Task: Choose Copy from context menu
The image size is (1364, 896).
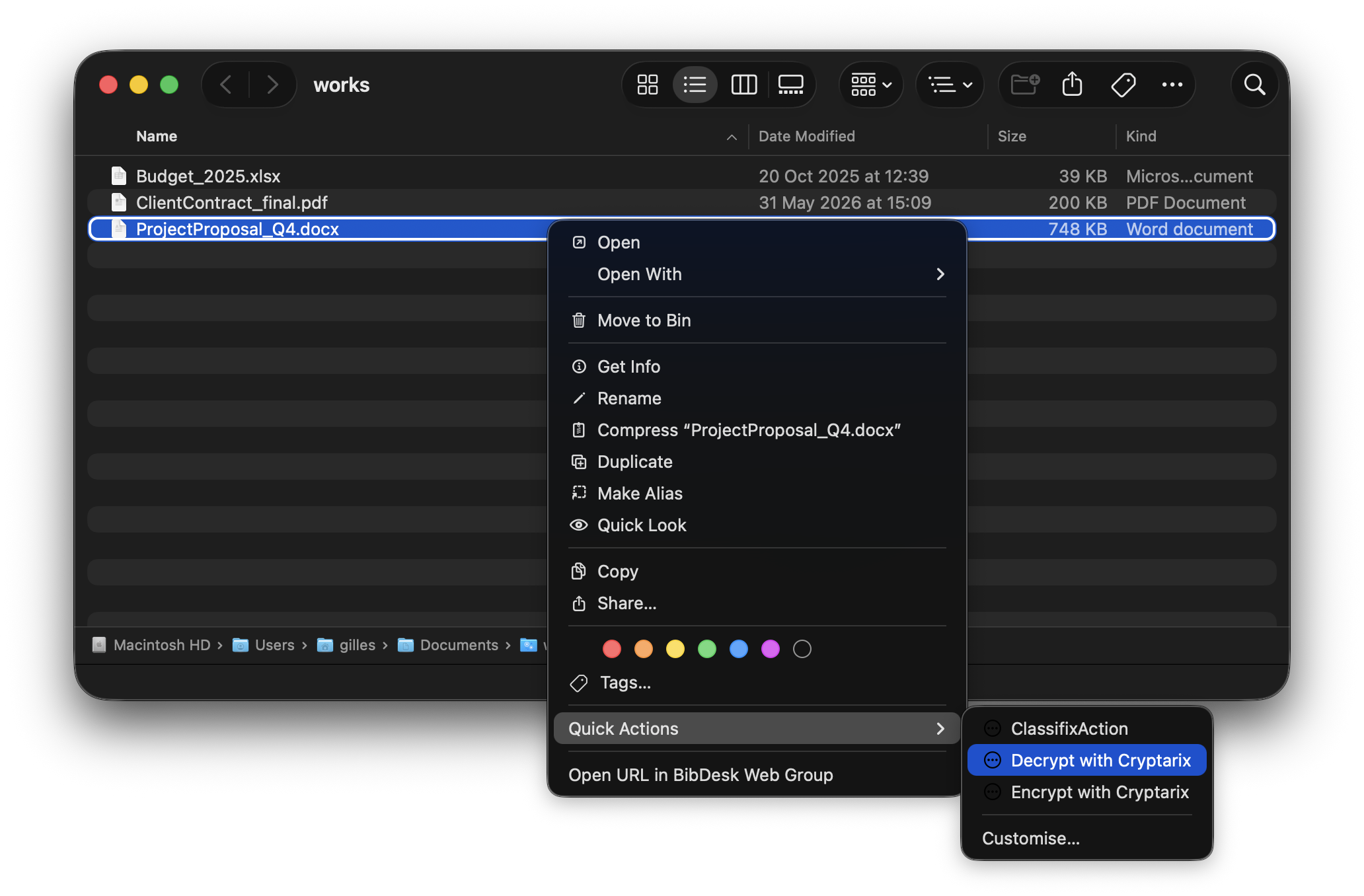Action: point(757,572)
